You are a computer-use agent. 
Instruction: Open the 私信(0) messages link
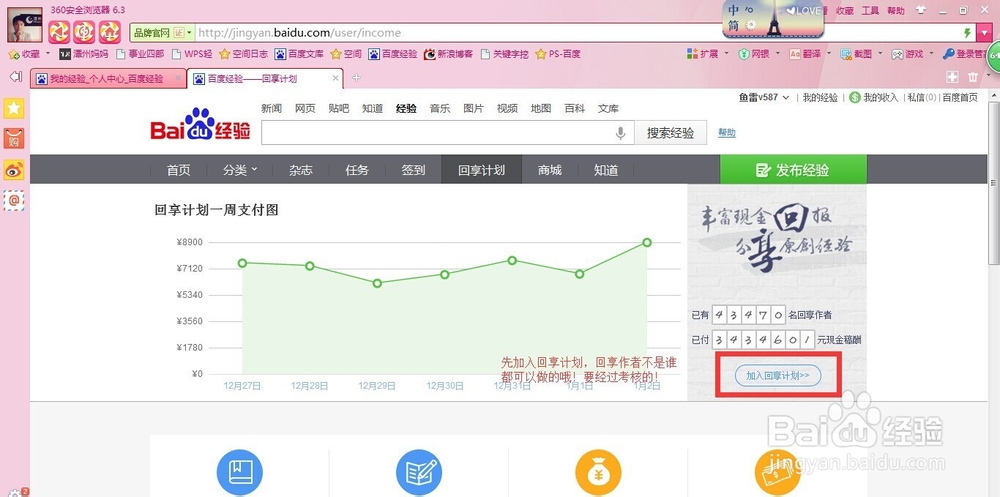(x=921, y=98)
